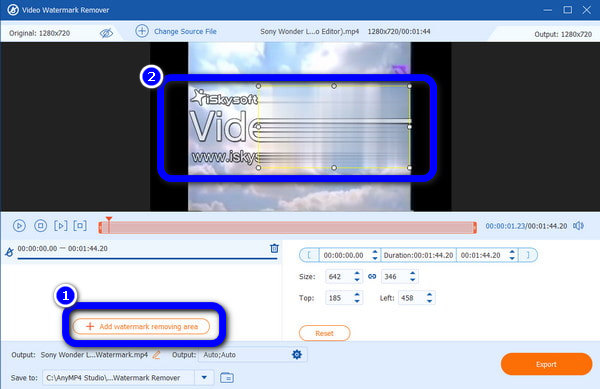Viewport: 600px width, 389px height.
Task: Set end point with right bracket button
Action: tap(528, 255)
